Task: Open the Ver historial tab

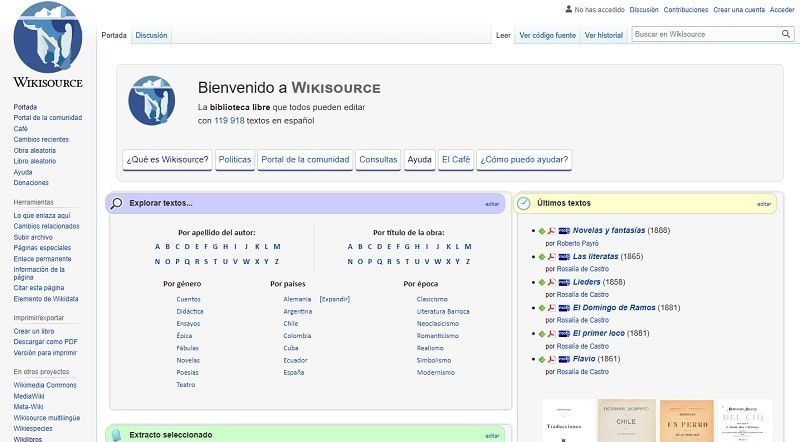Action: pyautogui.click(x=604, y=35)
